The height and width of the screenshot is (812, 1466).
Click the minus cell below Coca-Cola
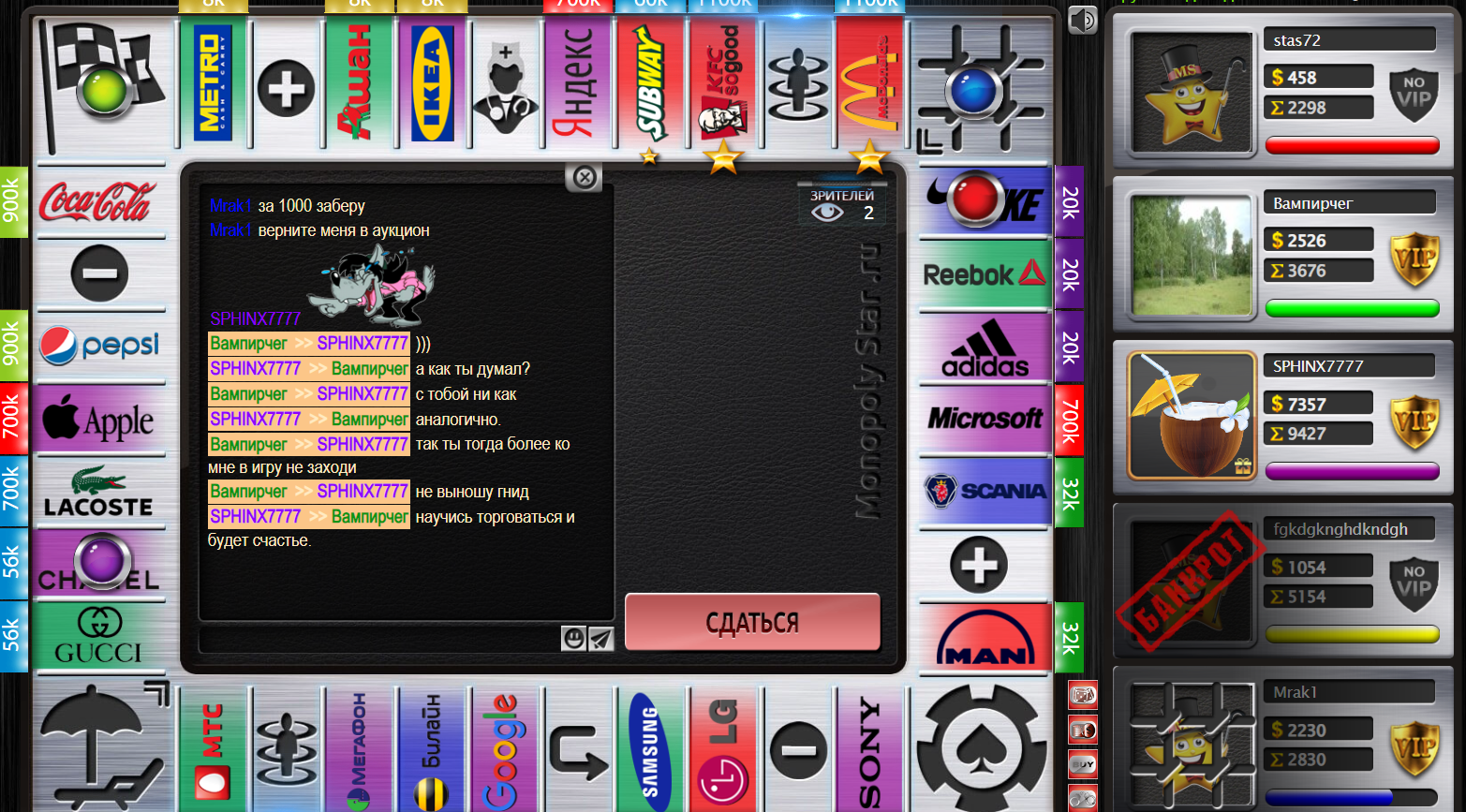click(x=98, y=273)
